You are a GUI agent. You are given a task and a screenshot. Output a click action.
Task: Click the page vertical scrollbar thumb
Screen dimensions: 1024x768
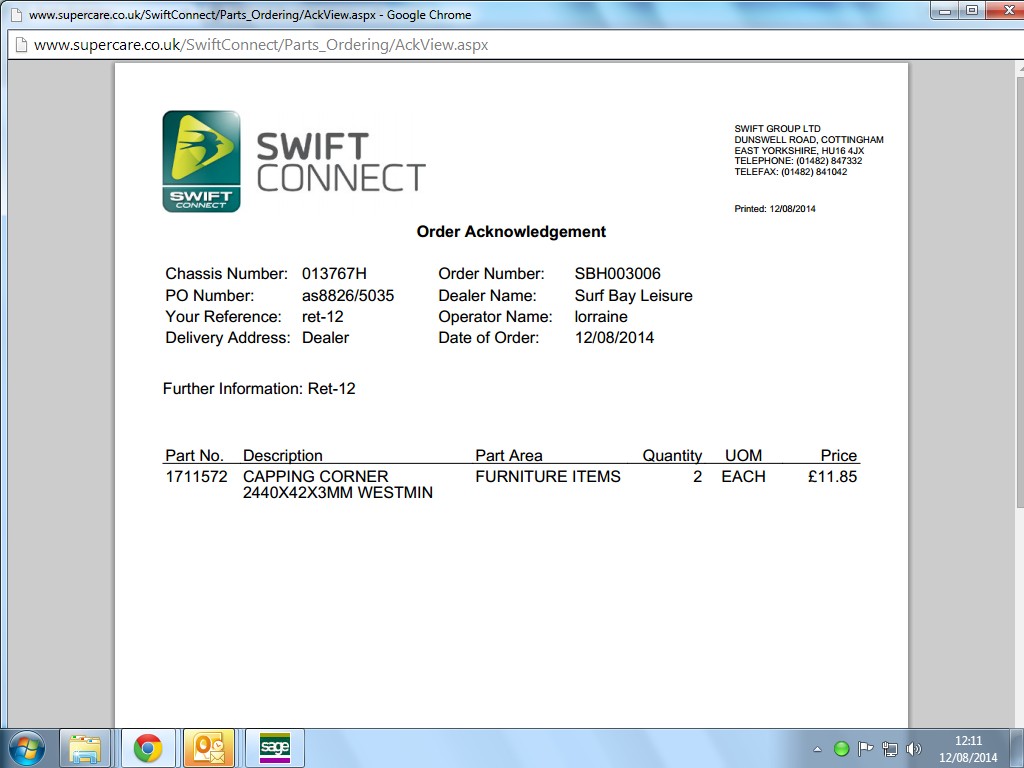[1019, 291]
